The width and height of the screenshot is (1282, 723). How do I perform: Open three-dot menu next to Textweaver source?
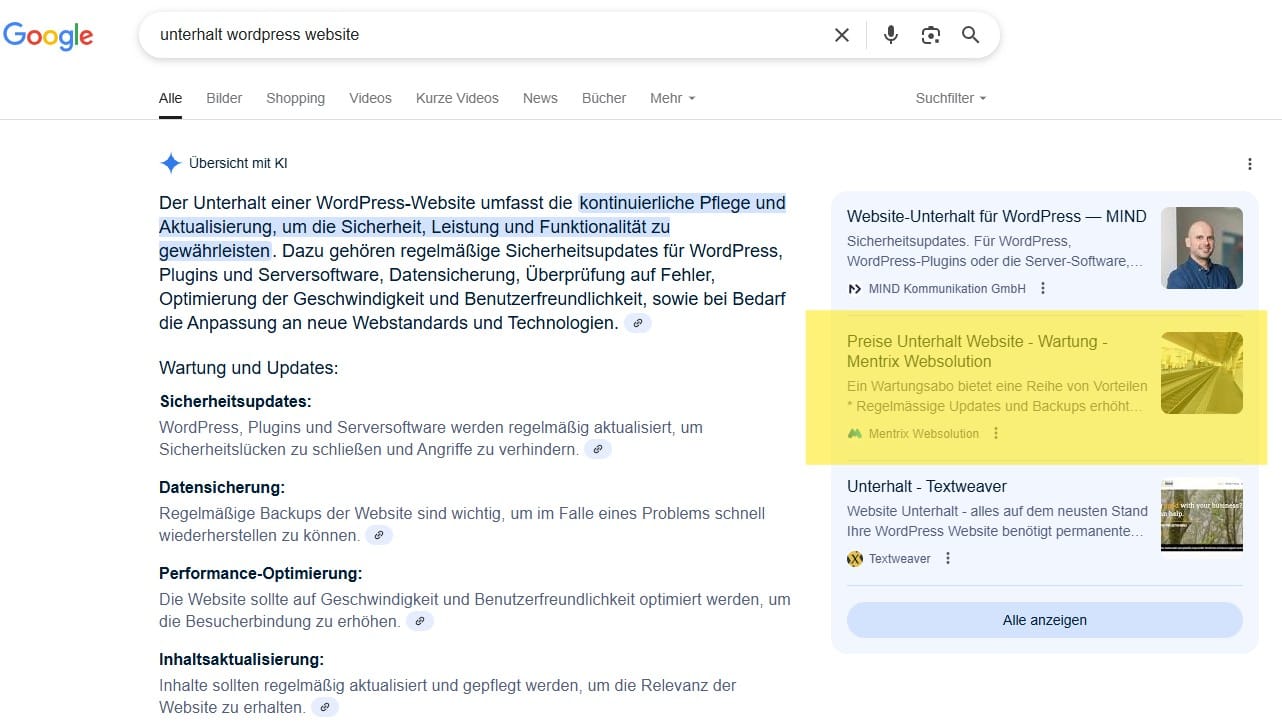[948, 559]
